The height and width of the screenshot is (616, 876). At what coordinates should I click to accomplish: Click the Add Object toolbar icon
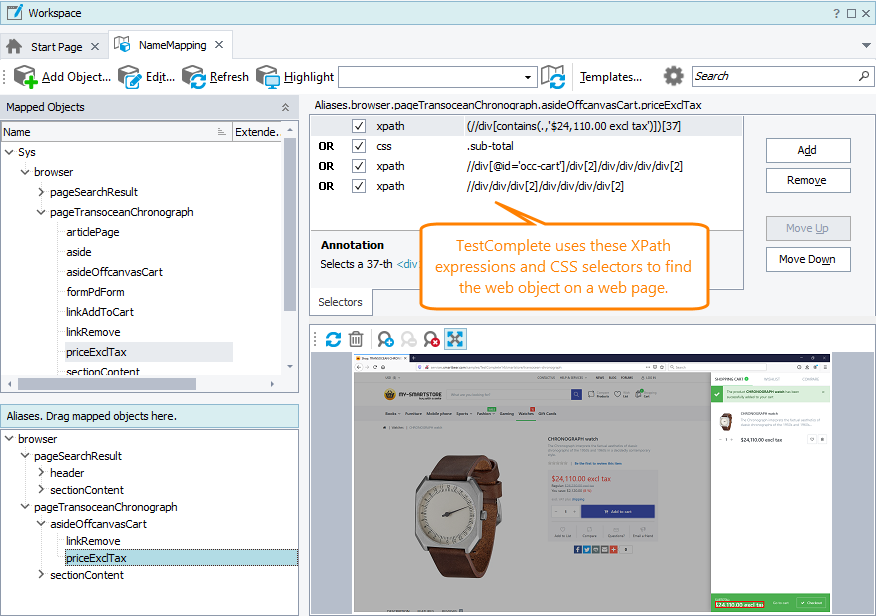(26, 77)
